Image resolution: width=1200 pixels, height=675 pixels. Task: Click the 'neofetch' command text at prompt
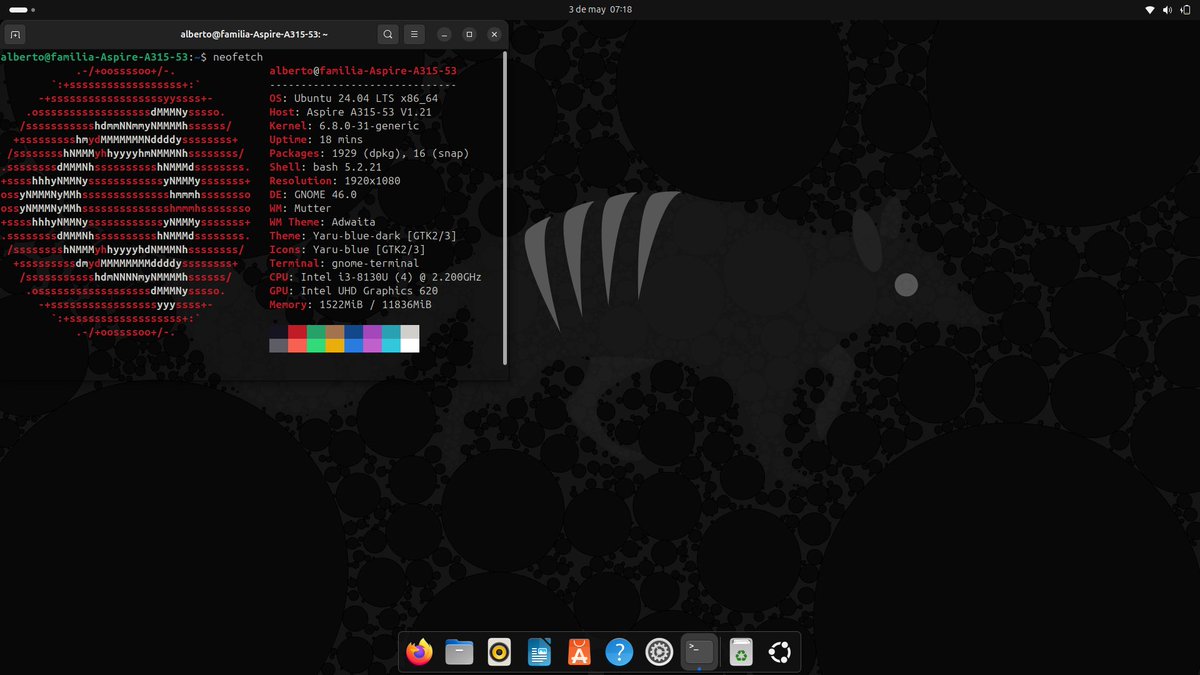237,57
